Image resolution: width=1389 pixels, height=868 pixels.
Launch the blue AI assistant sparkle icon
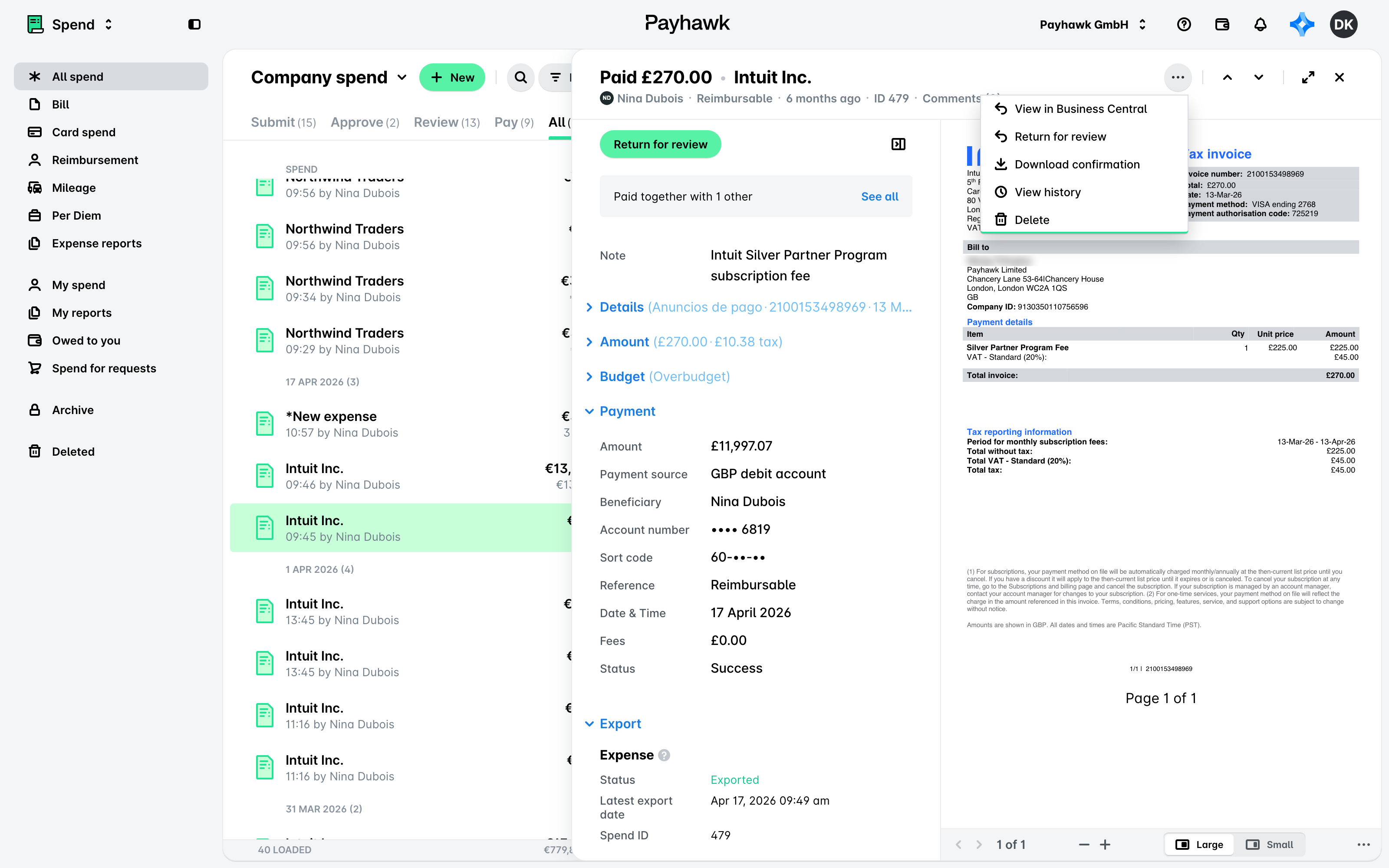(x=1302, y=25)
